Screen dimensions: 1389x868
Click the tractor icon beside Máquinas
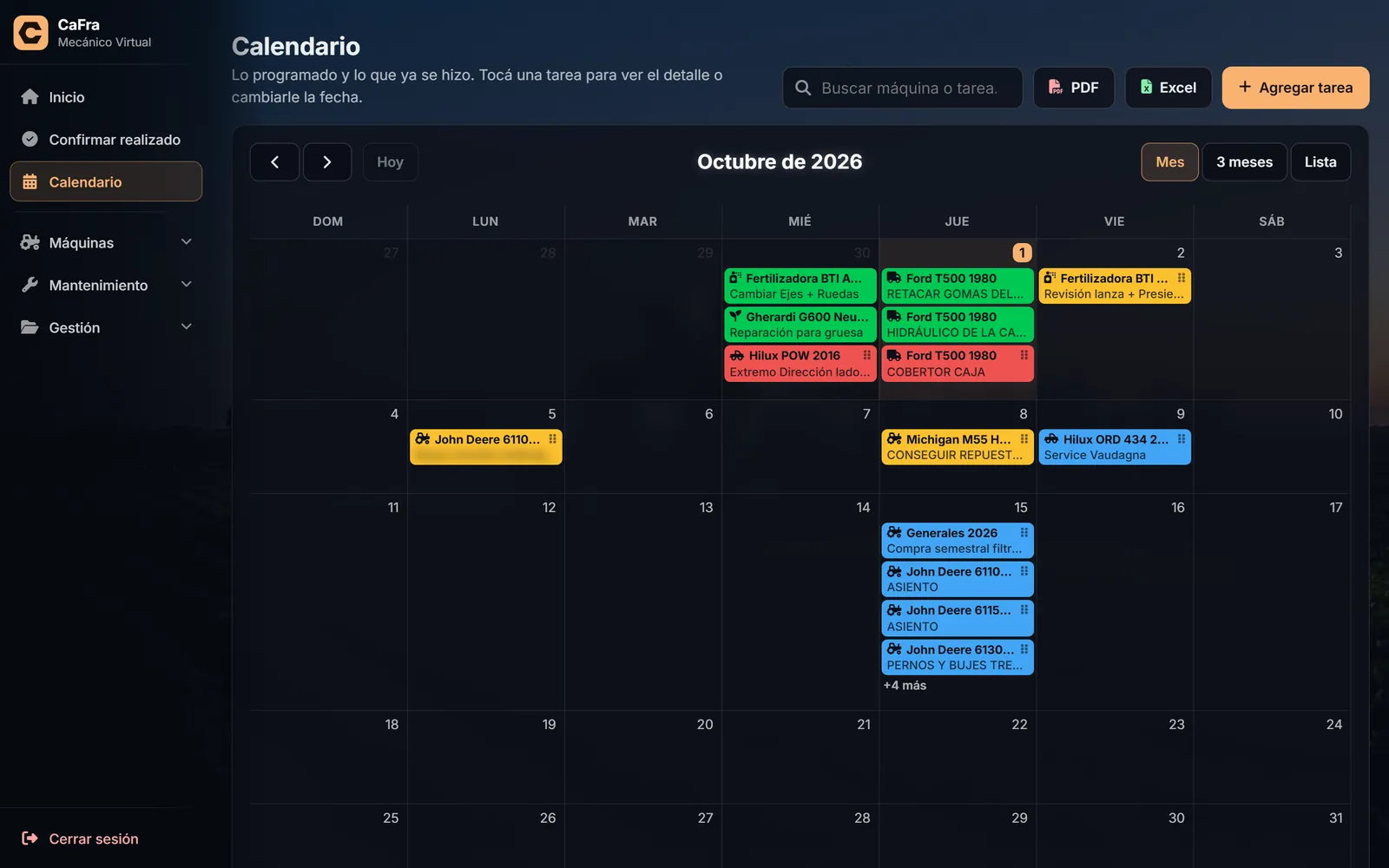[x=30, y=242]
